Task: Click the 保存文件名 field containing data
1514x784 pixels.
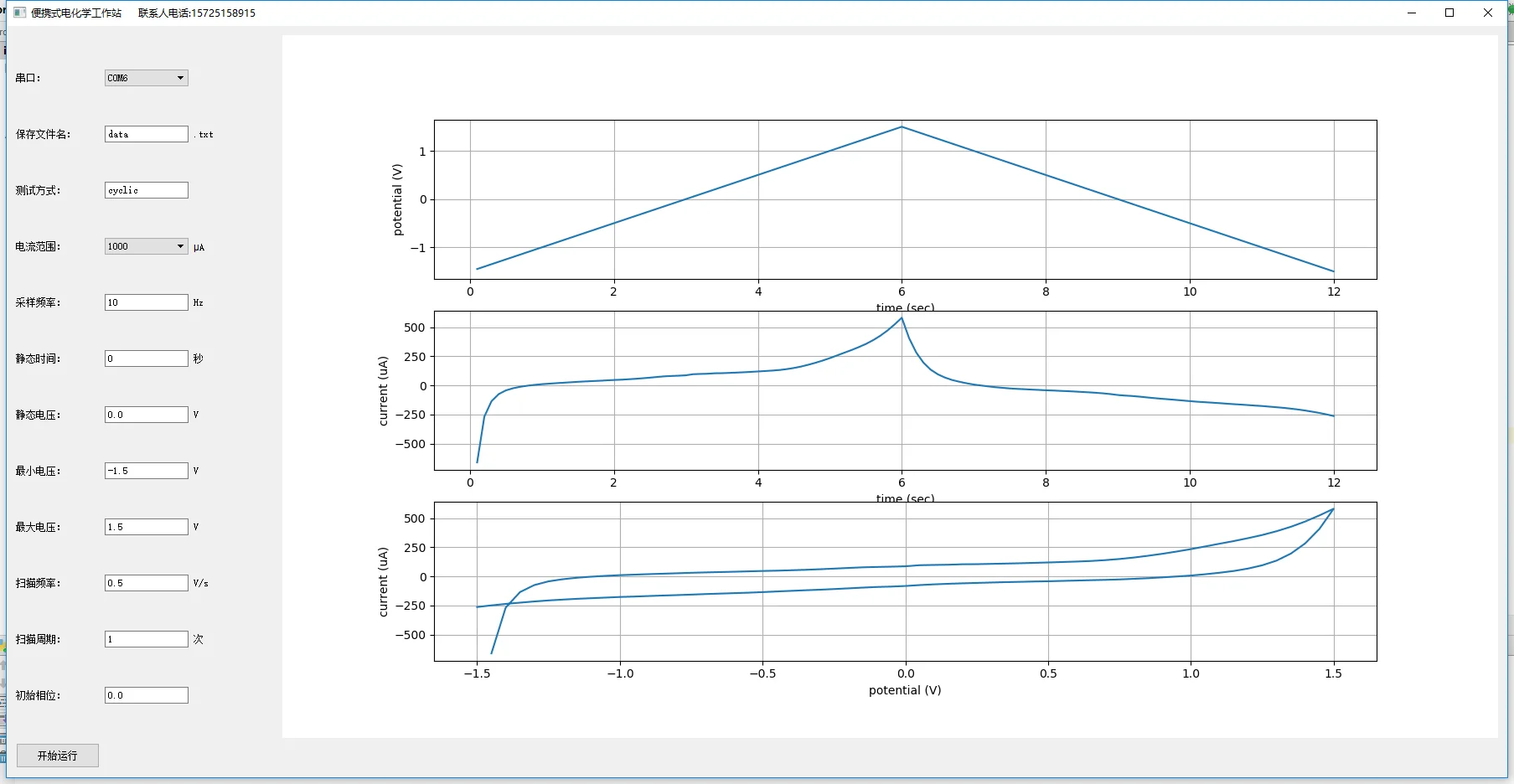Action: coord(147,134)
